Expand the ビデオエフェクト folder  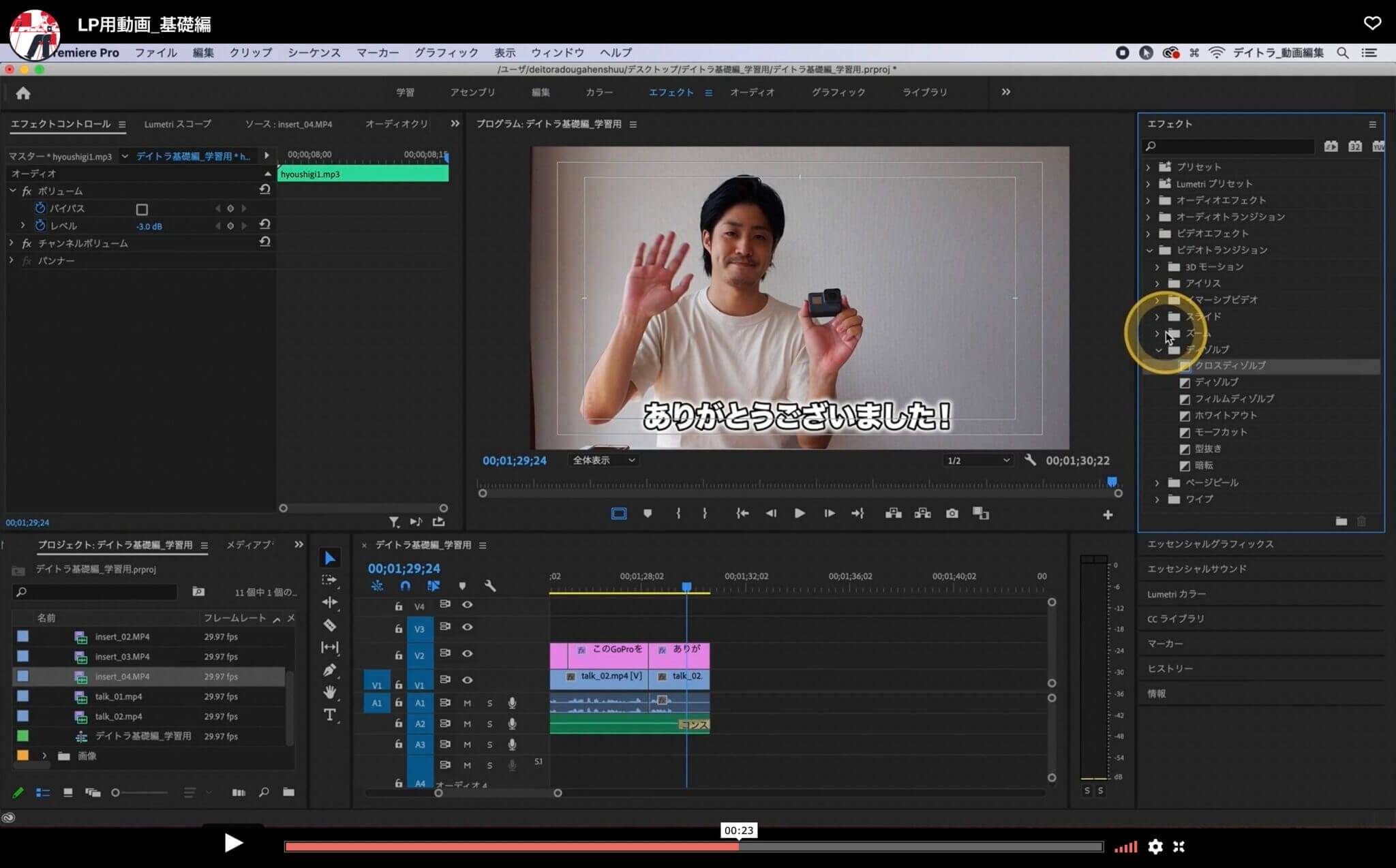point(1149,234)
